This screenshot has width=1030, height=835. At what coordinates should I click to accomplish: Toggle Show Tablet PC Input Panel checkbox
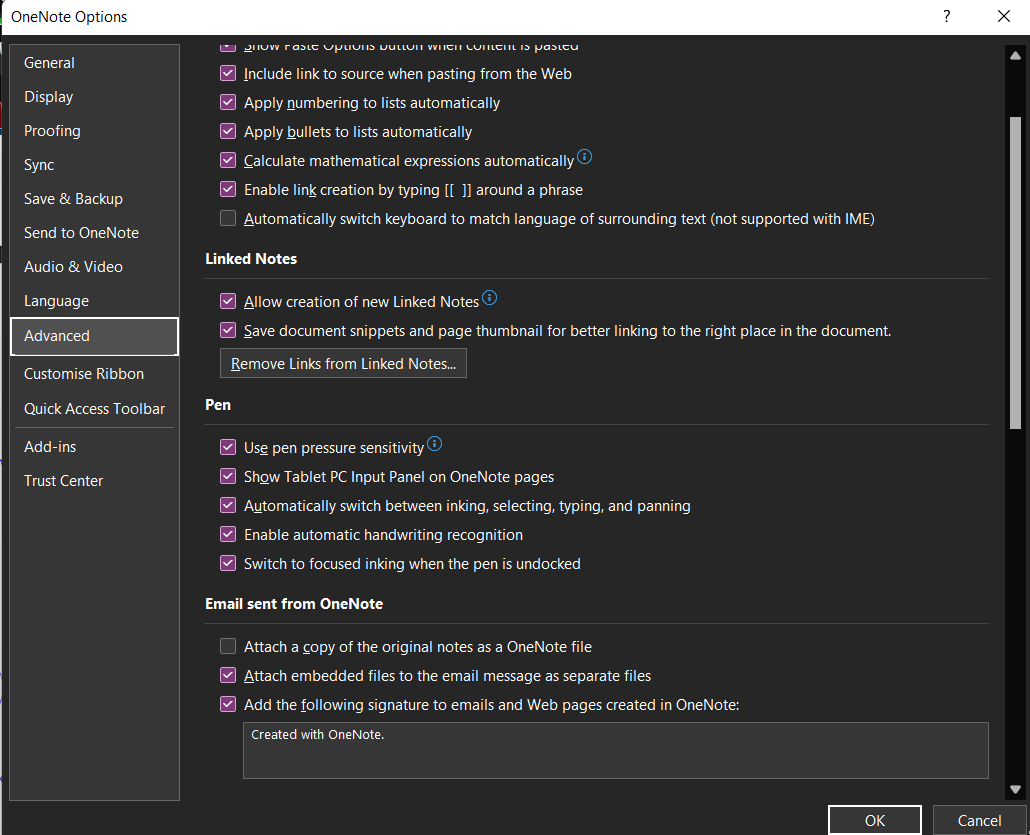pos(228,476)
